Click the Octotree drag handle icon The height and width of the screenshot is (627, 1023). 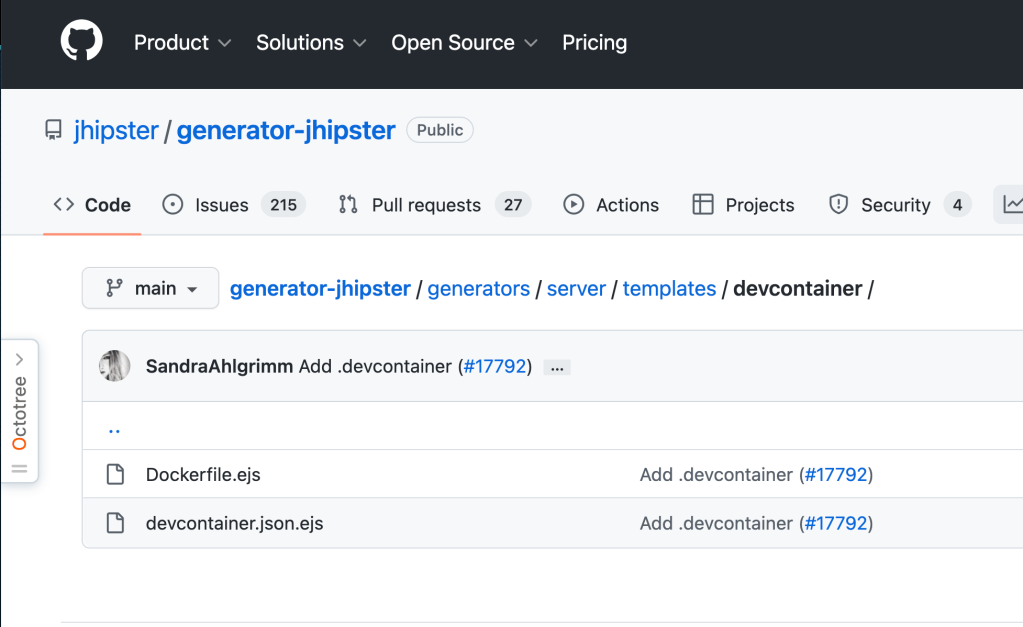click(20, 468)
